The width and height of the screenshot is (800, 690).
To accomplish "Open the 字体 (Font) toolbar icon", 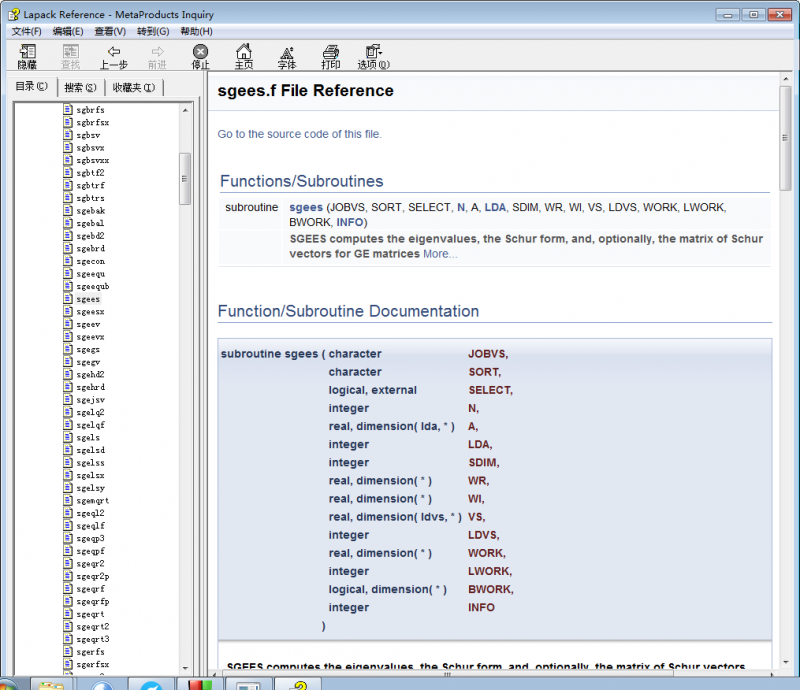I will point(287,52).
